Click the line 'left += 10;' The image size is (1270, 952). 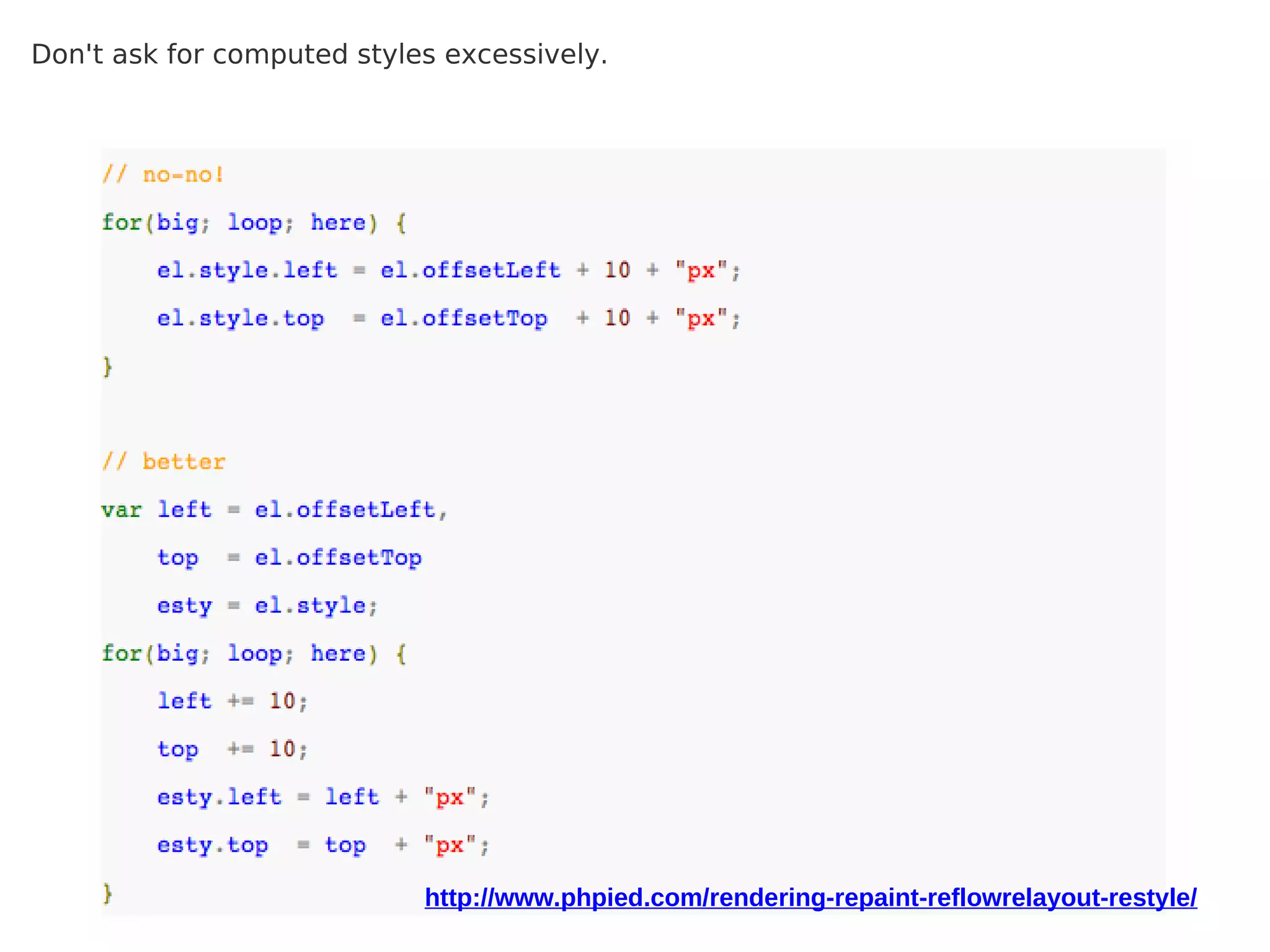233,702
